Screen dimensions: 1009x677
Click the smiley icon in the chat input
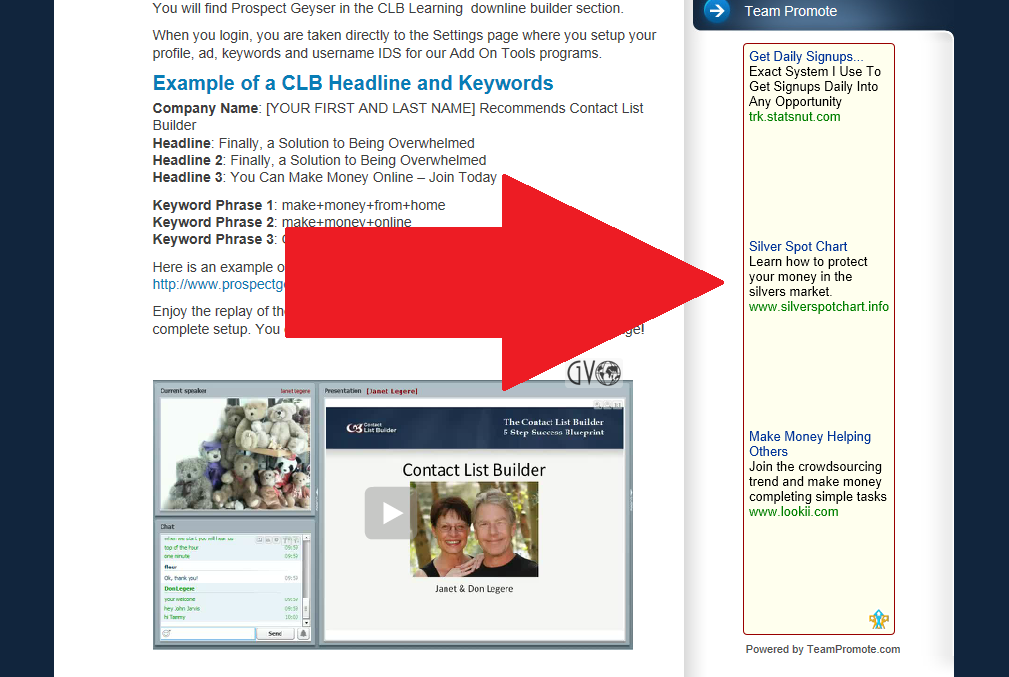(x=167, y=634)
